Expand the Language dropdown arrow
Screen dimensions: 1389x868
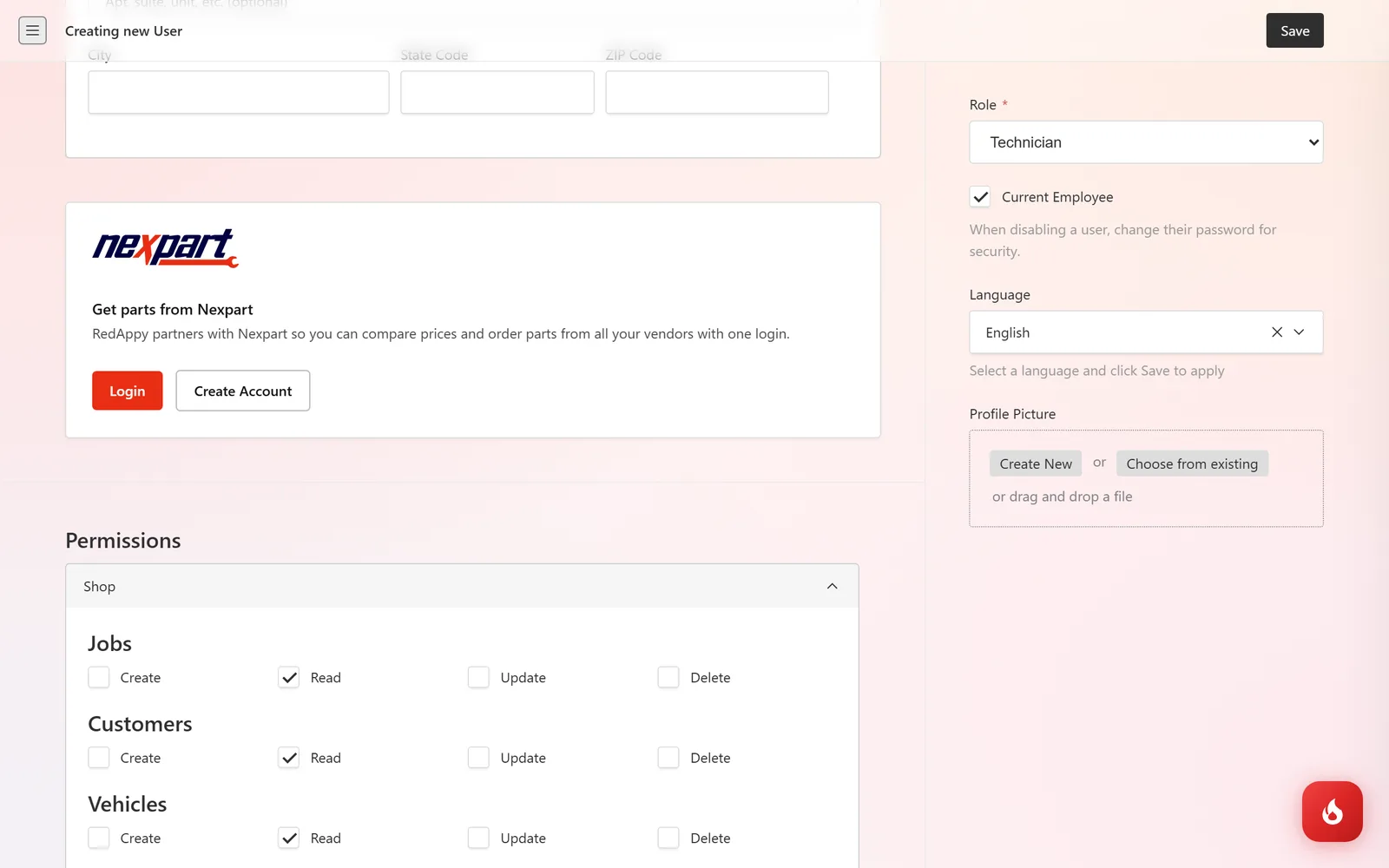point(1300,332)
